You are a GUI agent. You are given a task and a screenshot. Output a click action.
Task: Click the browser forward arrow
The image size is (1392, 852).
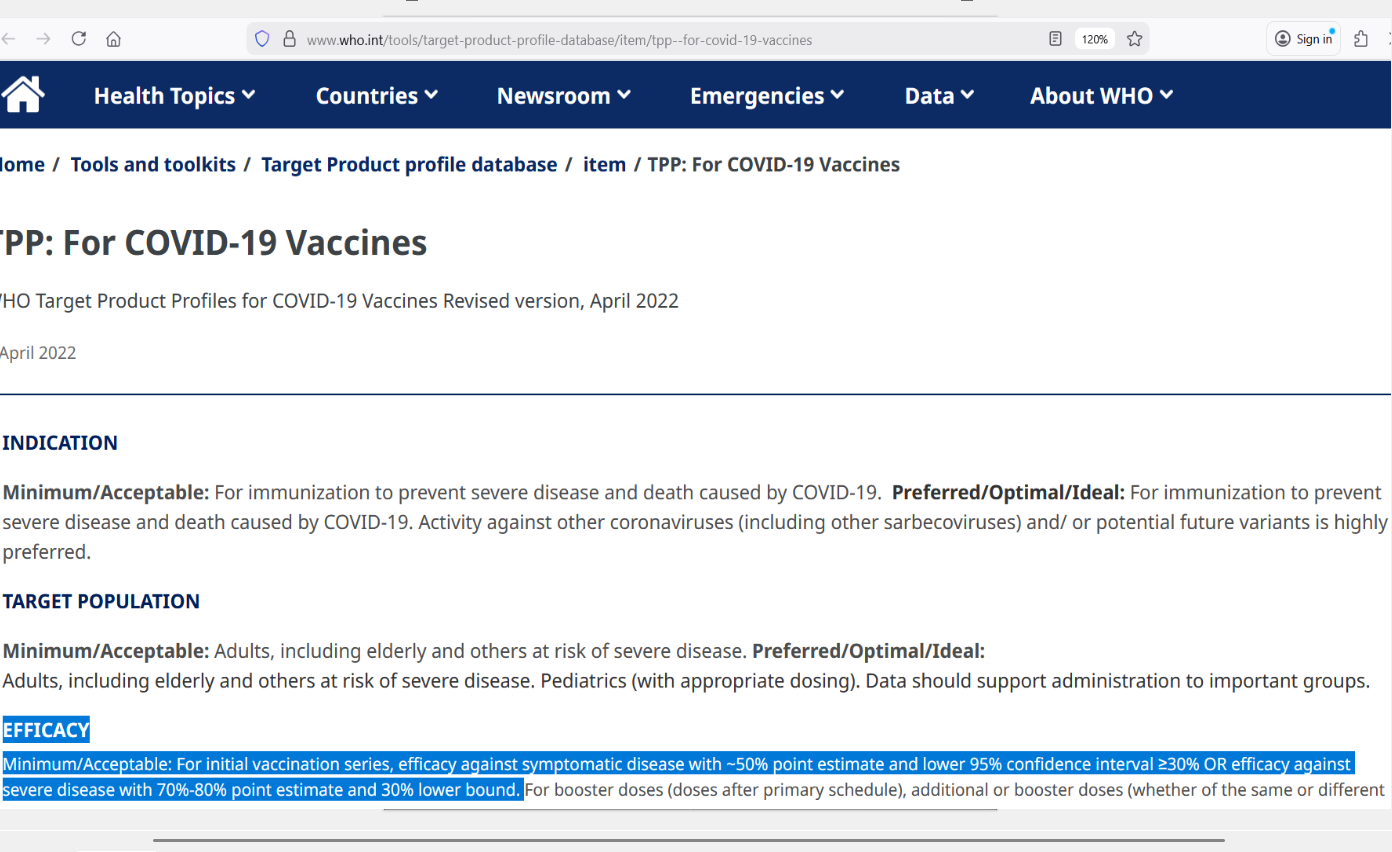[43, 39]
